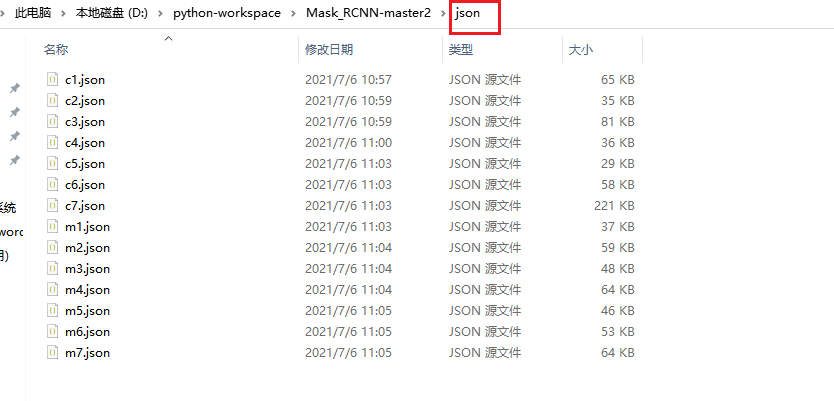Select the c5.json file name
Viewport: 834px width, 401px height.
(85, 164)
